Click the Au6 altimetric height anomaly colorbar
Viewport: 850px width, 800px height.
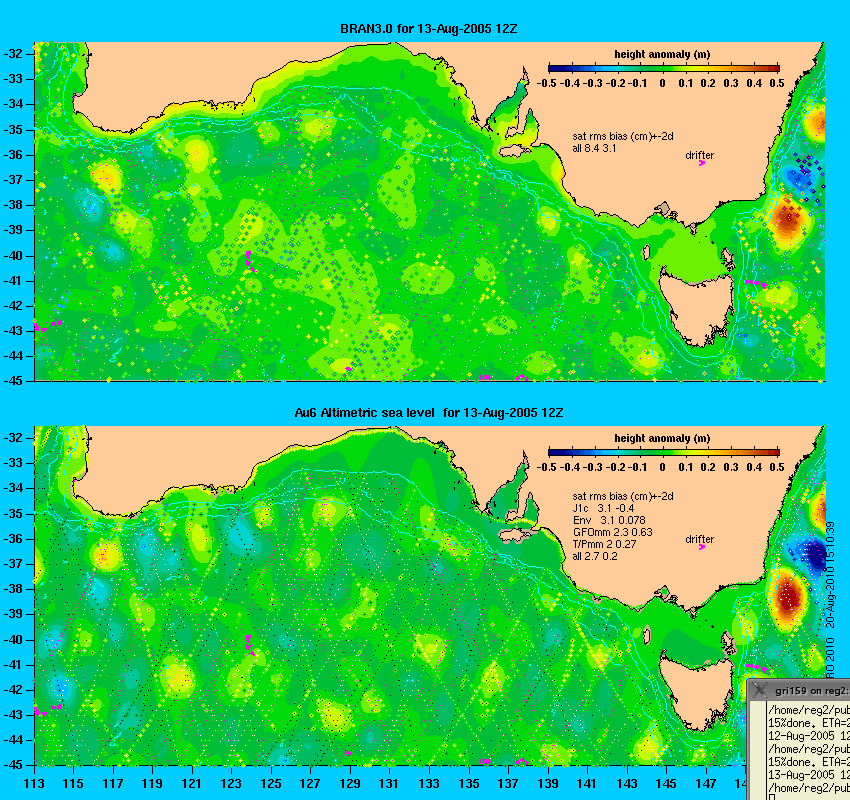coord(664,452)
